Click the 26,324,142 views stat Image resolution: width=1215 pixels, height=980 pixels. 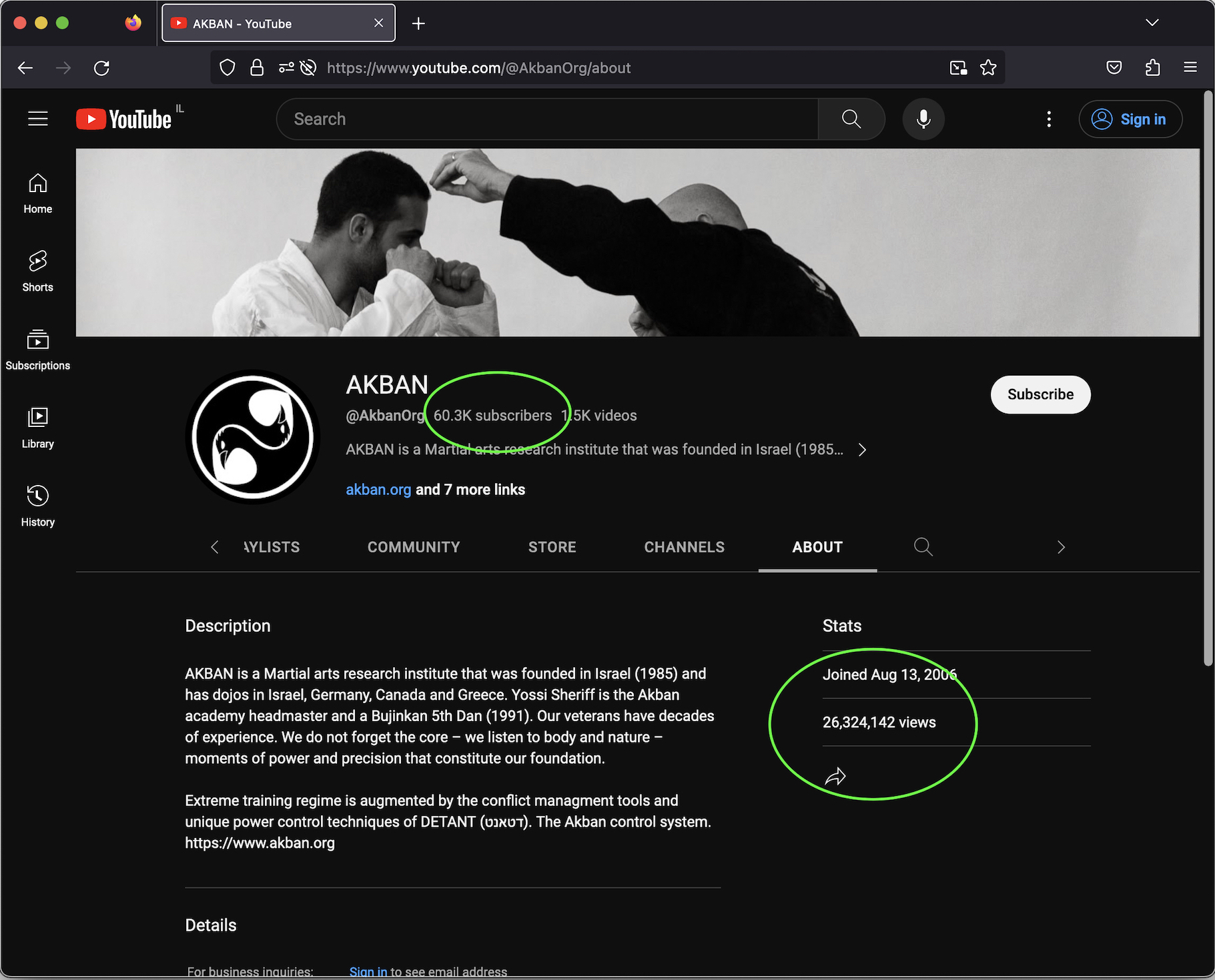point(879,722)
